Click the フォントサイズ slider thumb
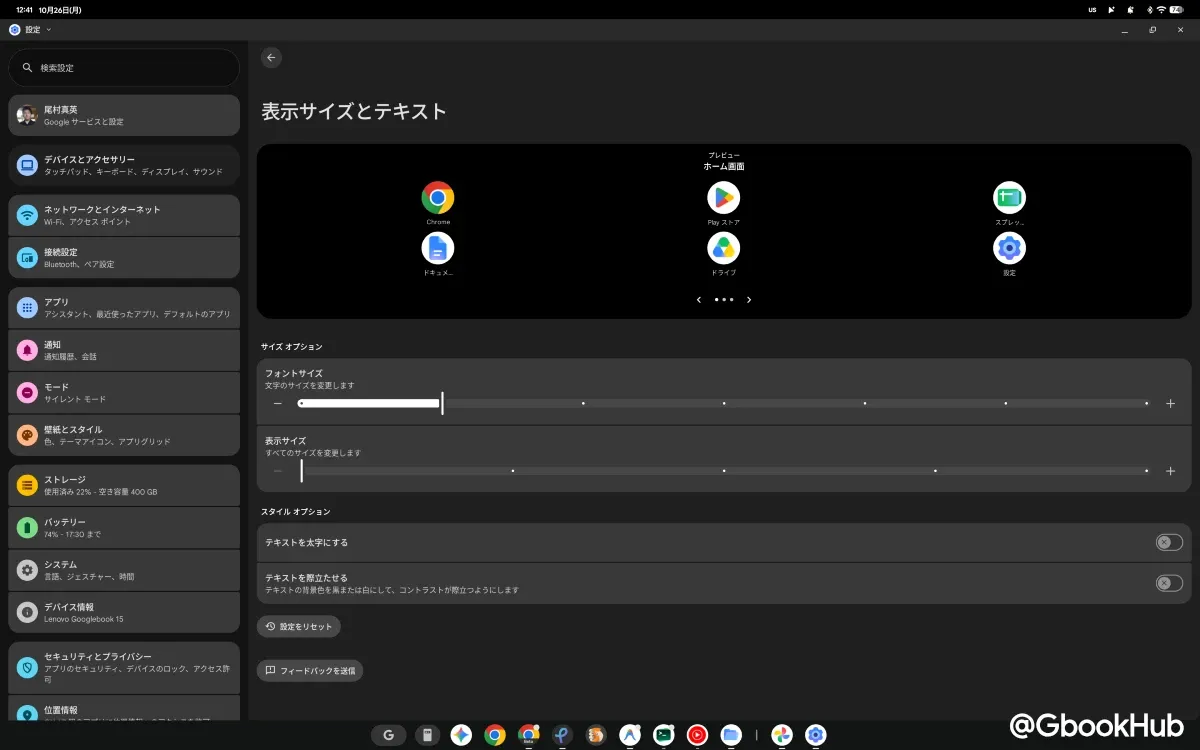 pyautogui.click(x=442, y=403)
